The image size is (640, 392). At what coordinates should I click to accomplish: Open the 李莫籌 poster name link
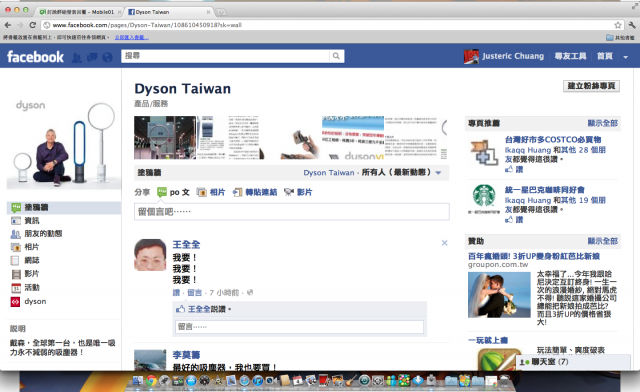coord(186,355)
